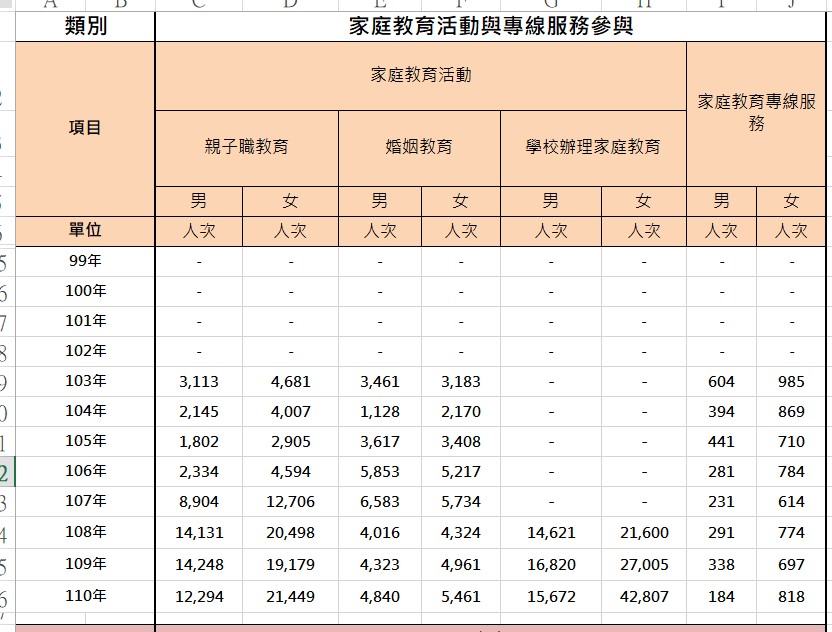Click cell with value 6,583
832x632 pixels.
click(380, 501)
